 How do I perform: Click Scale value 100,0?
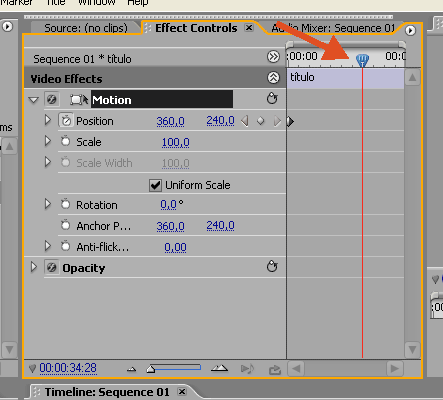pyautogui.click(x=176, y=142)
